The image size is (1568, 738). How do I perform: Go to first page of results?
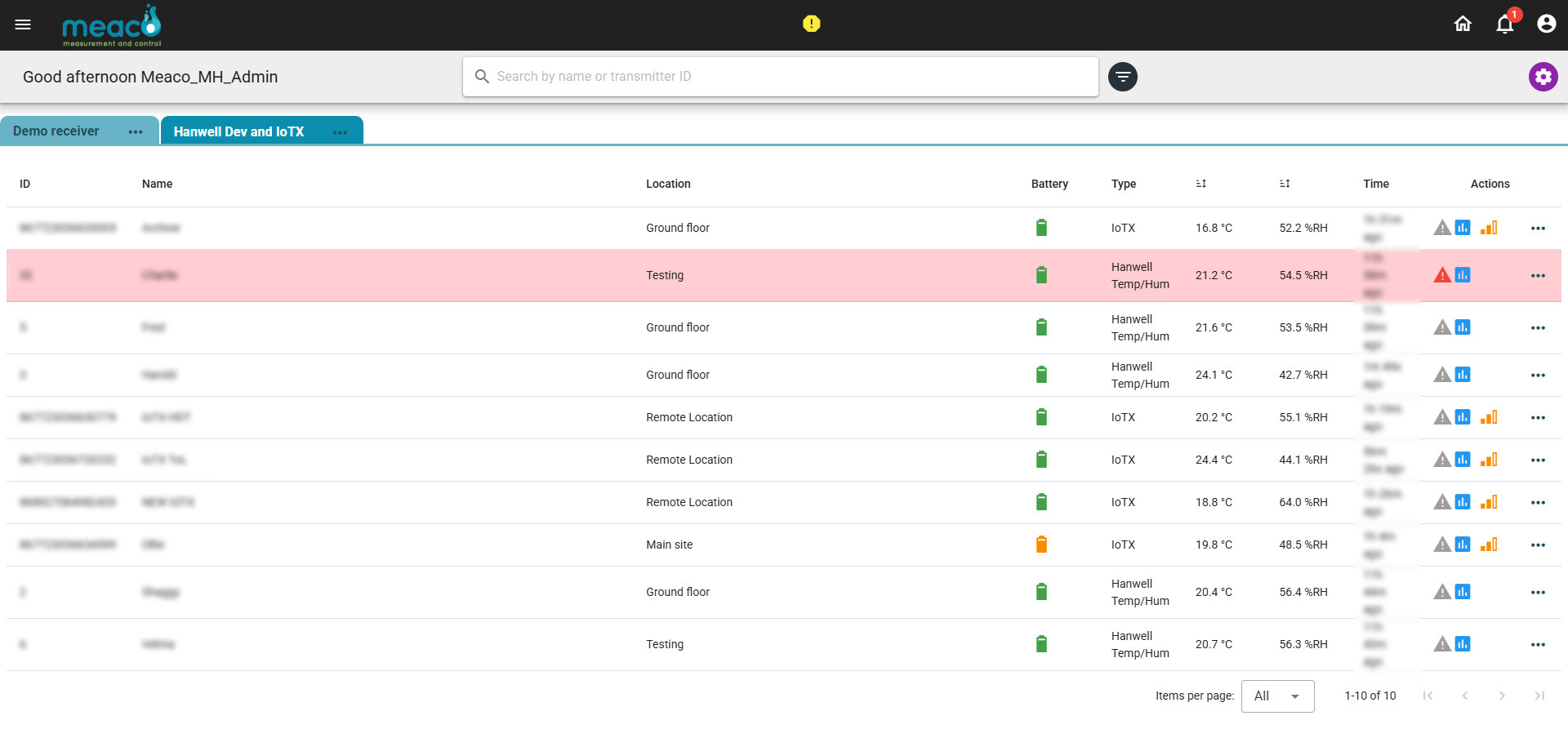pyautogui.click(x=1428, y=696)
